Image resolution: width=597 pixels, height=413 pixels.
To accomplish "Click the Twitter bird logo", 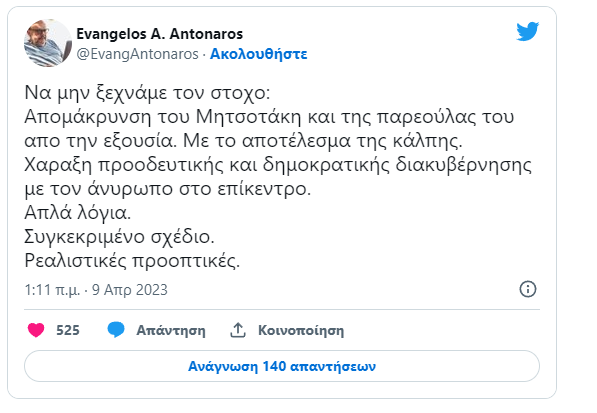I will (x=528, y=31).
